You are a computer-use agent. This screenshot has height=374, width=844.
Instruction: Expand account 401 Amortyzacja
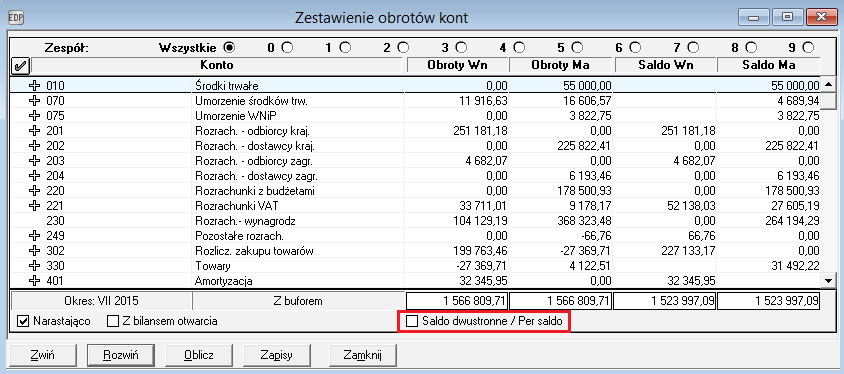coord(35,280)
